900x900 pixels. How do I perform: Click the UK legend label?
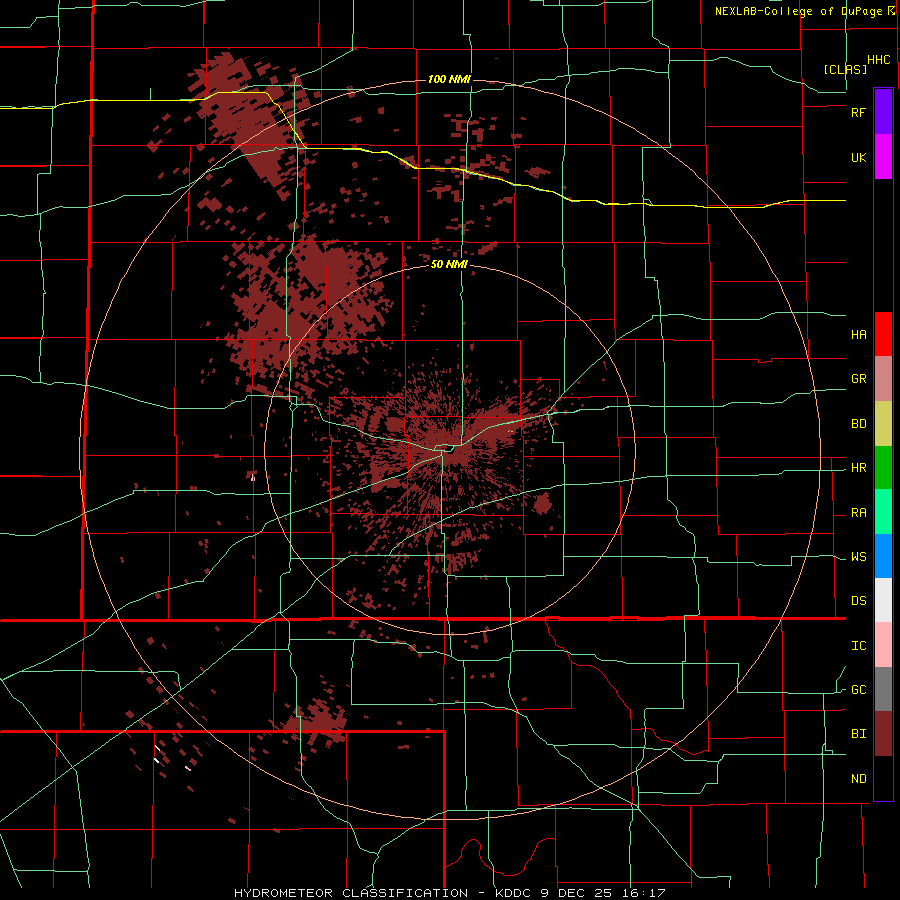tap(858, 157)
